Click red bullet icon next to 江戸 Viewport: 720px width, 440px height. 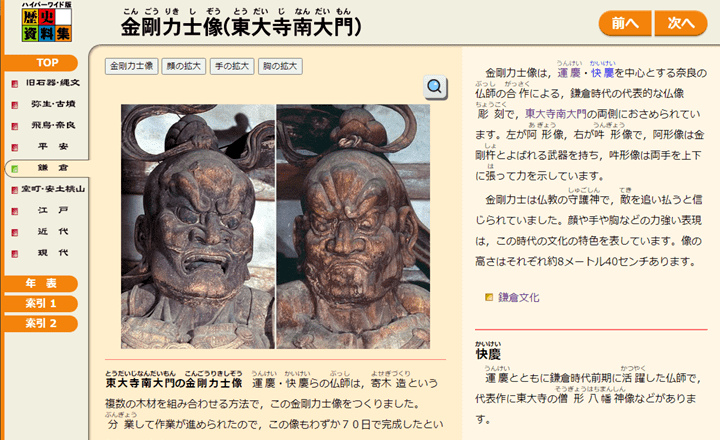coord(15,211)
